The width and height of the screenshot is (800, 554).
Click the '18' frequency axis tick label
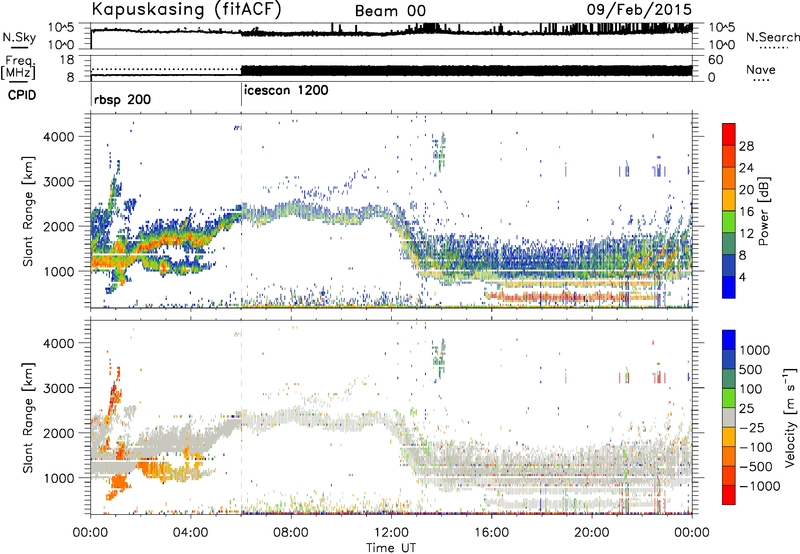coord(67,60)
